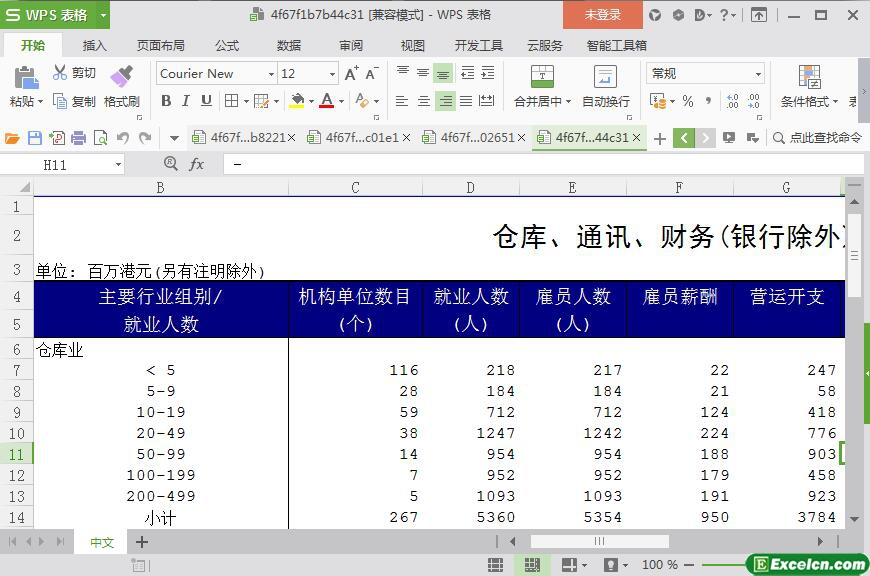Image resolution: width=870 pixels, height=576 pixels.
Task: Click the Cut (剪切) scissors icon
Action: pyautogui.click(x=60, y=73)
